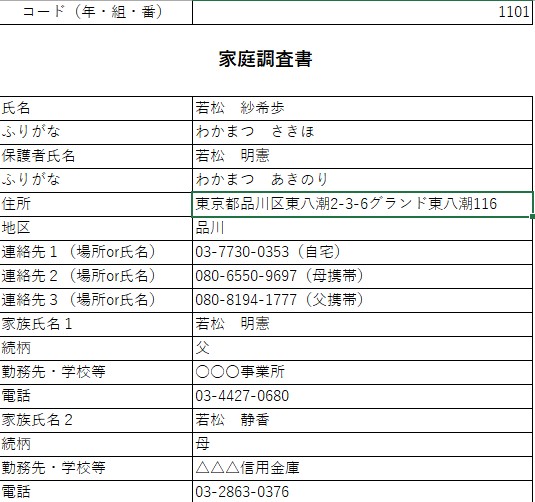Select the name cell 若松 紗希歩
This screenshot has height=502, width=535.
[x=362, y=109]
